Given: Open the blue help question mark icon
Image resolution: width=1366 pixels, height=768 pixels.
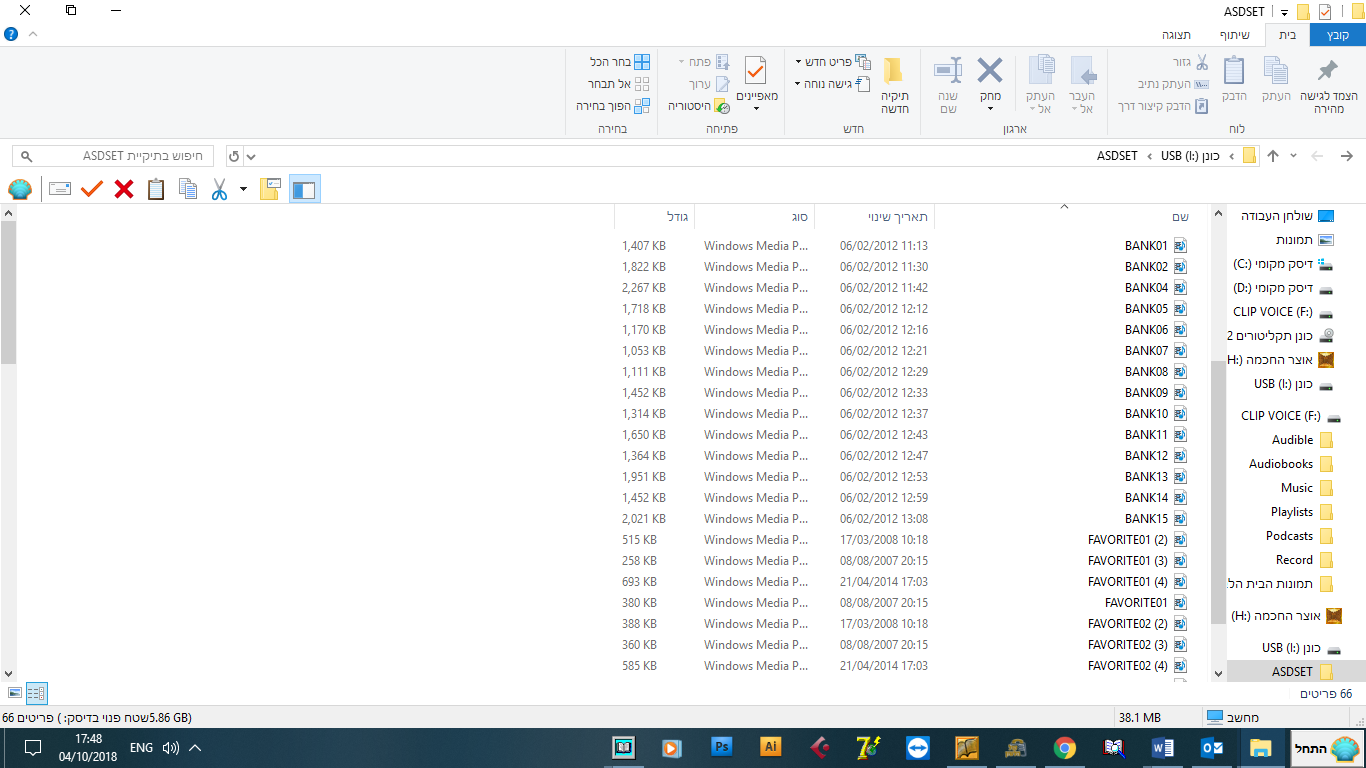Looking at the screenshot, I should click(x=11, y=34).
